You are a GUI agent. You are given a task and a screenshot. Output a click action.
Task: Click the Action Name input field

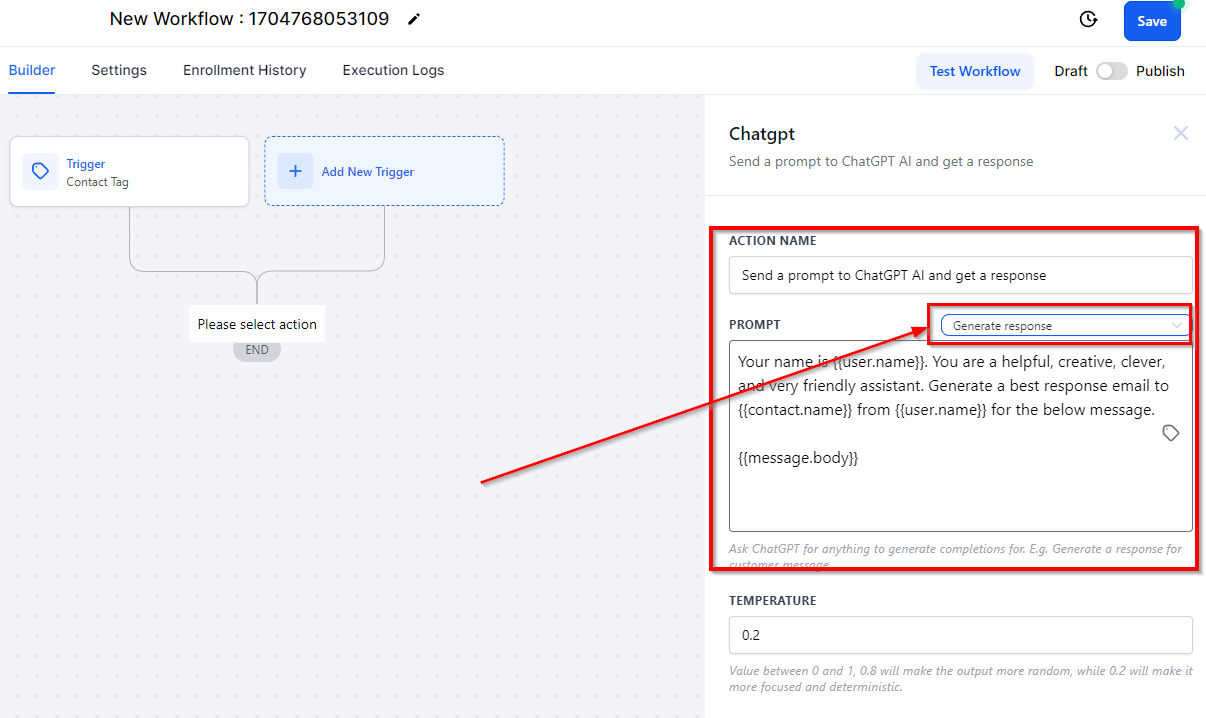coord(961,275)
